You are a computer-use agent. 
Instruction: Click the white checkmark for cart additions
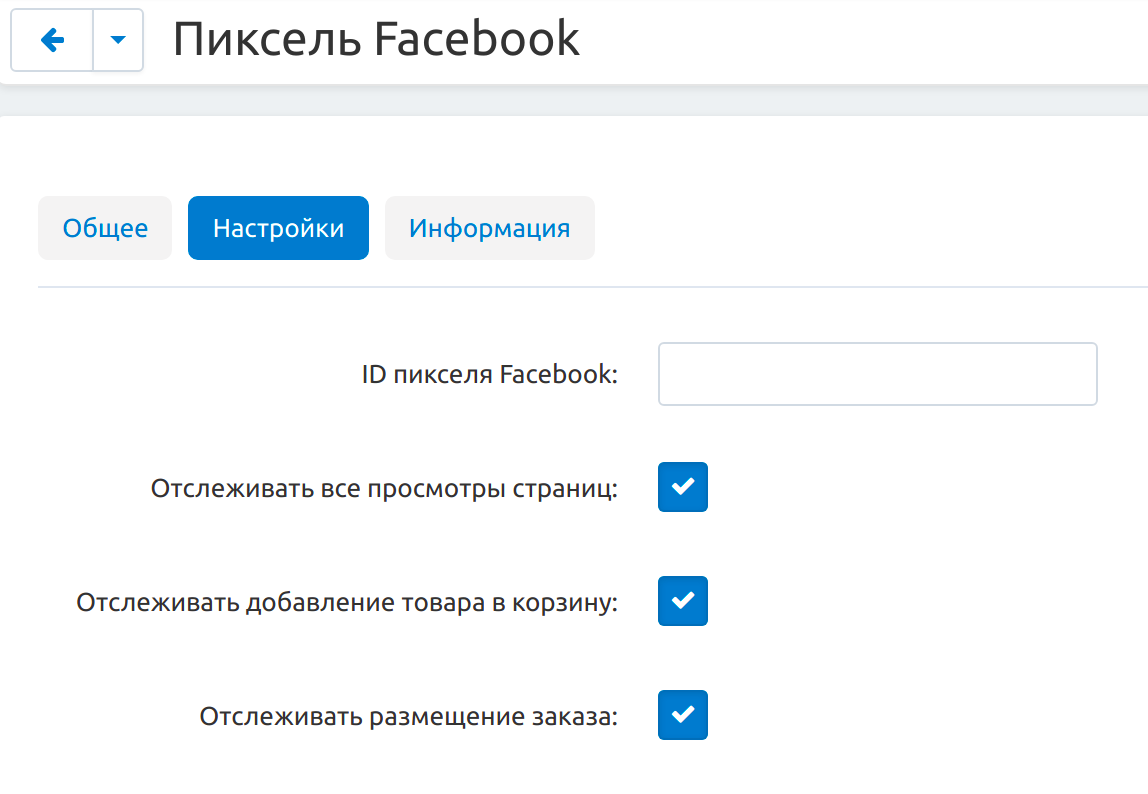(x=682, y=601)
